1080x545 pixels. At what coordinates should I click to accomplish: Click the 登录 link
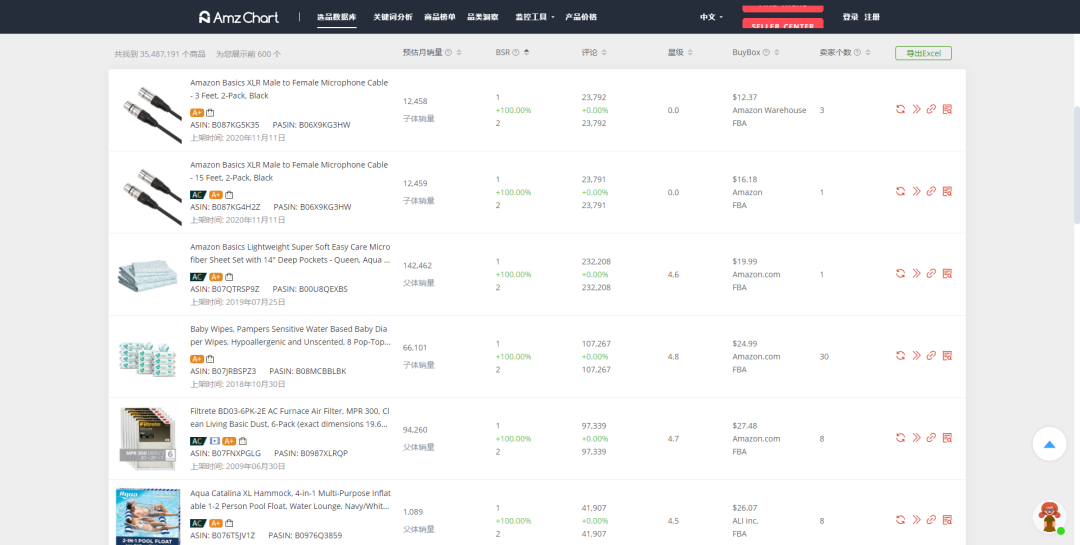point(850,17)
